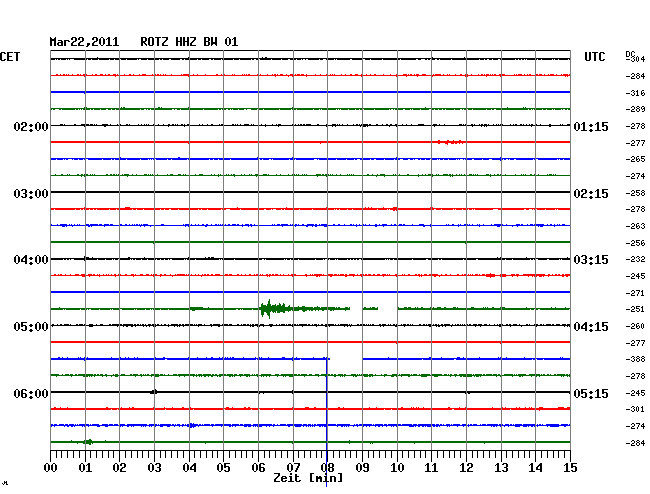Select the 05:00 CET time label

coord(31,327)
